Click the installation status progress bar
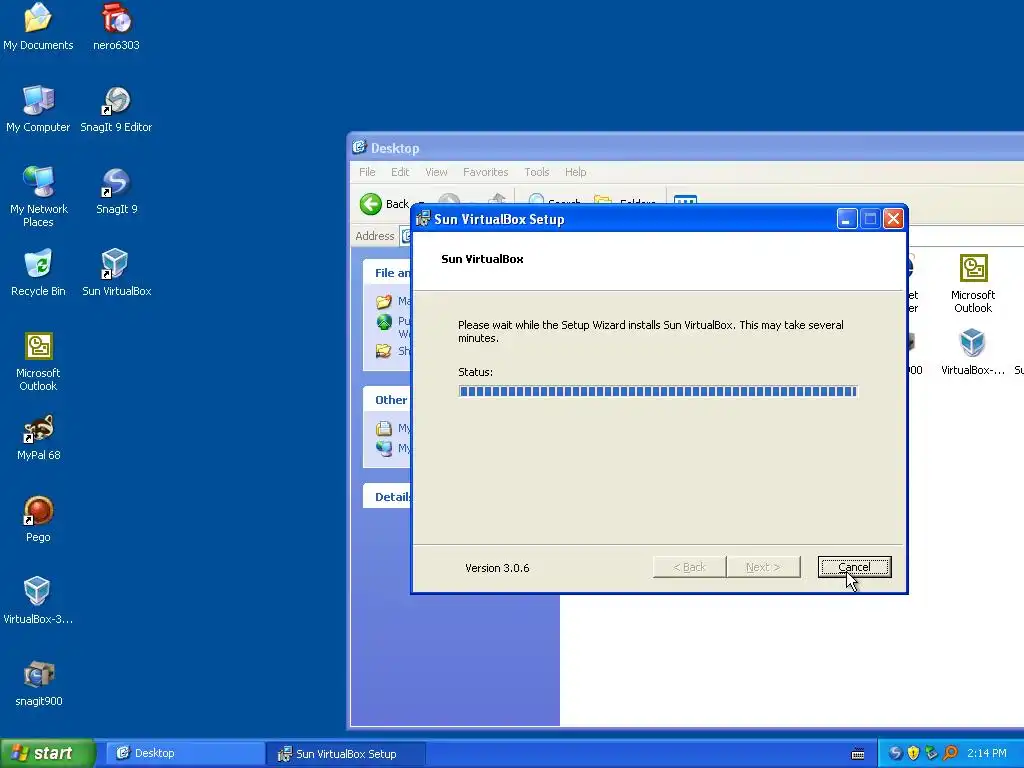Screen dimensions: 1024x768 [658, 391]
